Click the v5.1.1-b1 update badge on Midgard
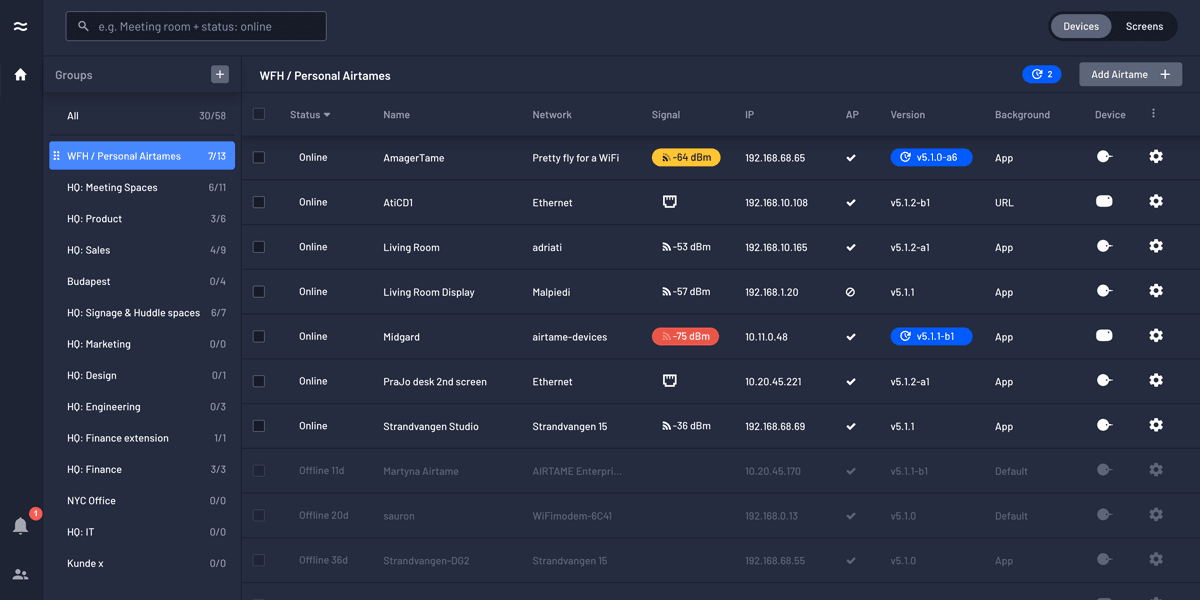Screen dimensions: 1200x600 click(x=931, y=336)
